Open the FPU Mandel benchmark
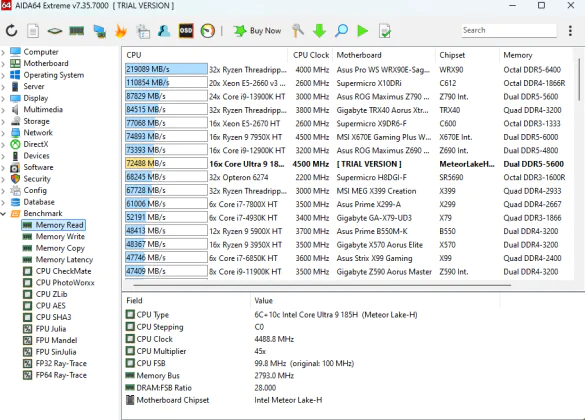Viewport: 585px width, 420px height. pyautogui.click(x=56, y=341)
